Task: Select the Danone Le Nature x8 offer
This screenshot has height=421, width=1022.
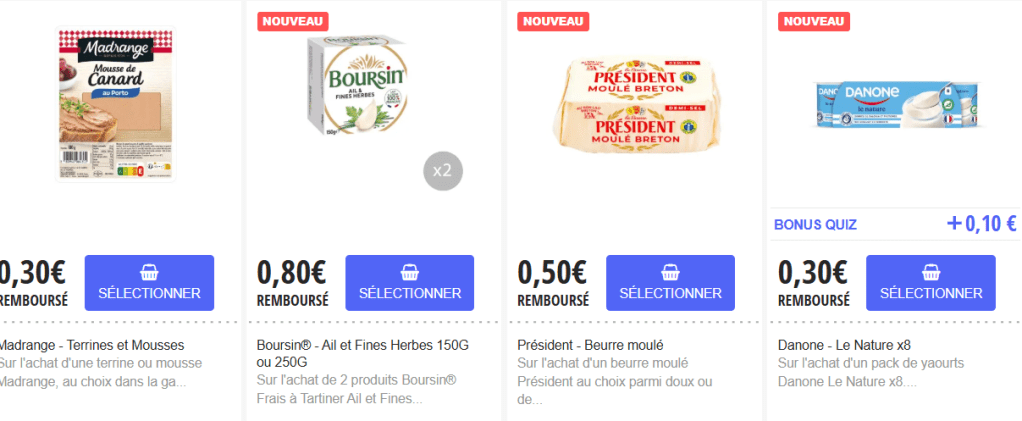Action: (x=930, y=283)
